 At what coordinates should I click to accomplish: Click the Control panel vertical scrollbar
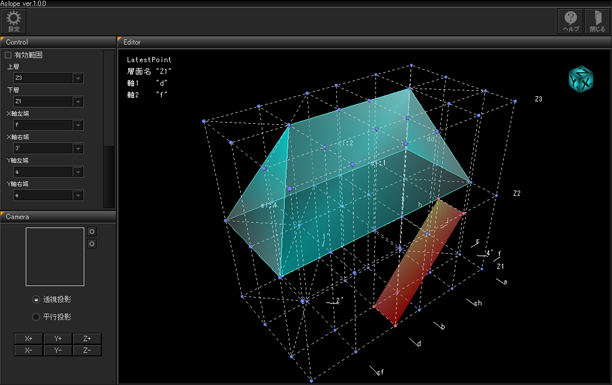coord(109,129)
